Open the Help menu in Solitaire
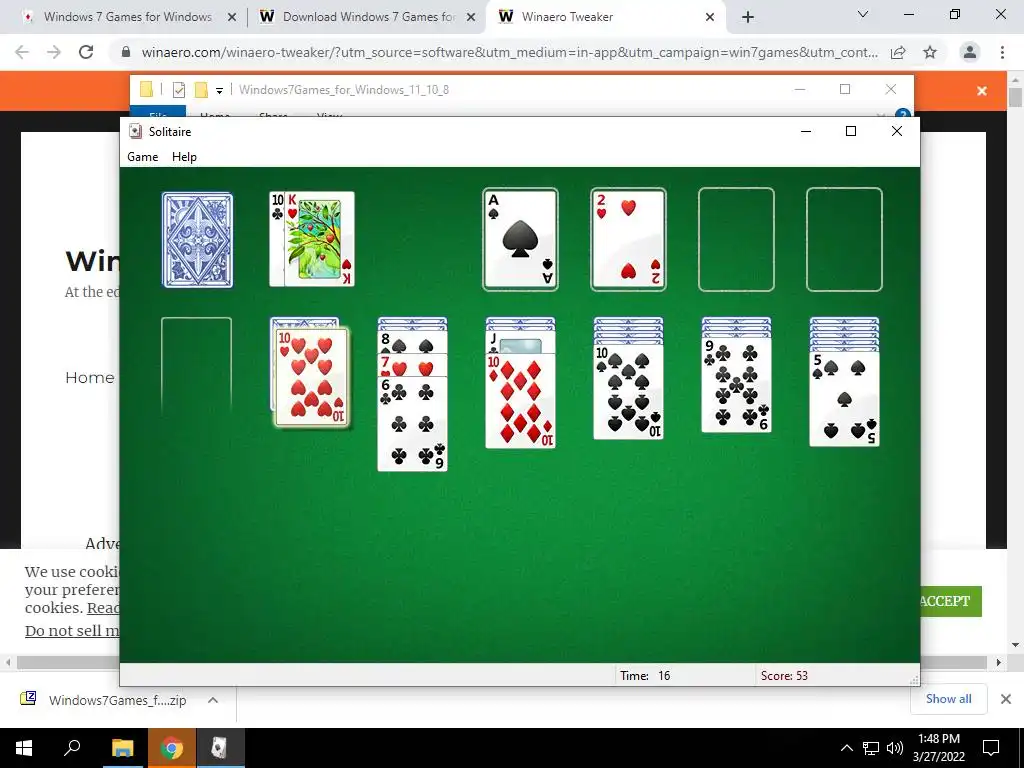 [x=184, y=157]
